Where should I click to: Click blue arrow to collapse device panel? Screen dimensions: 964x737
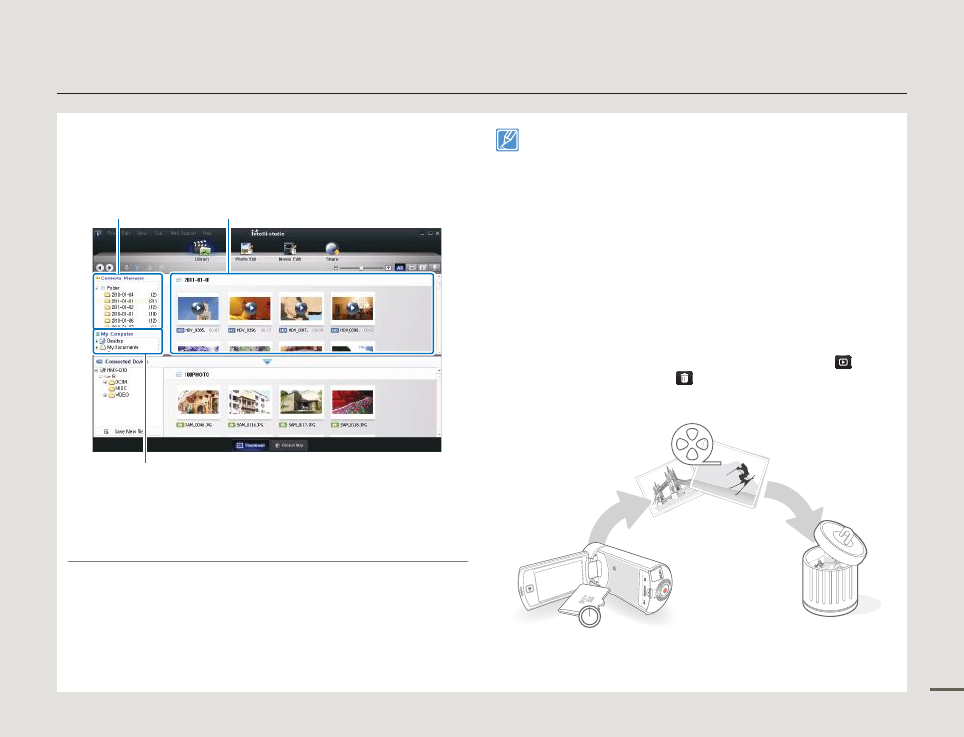[x=267, y=362]
